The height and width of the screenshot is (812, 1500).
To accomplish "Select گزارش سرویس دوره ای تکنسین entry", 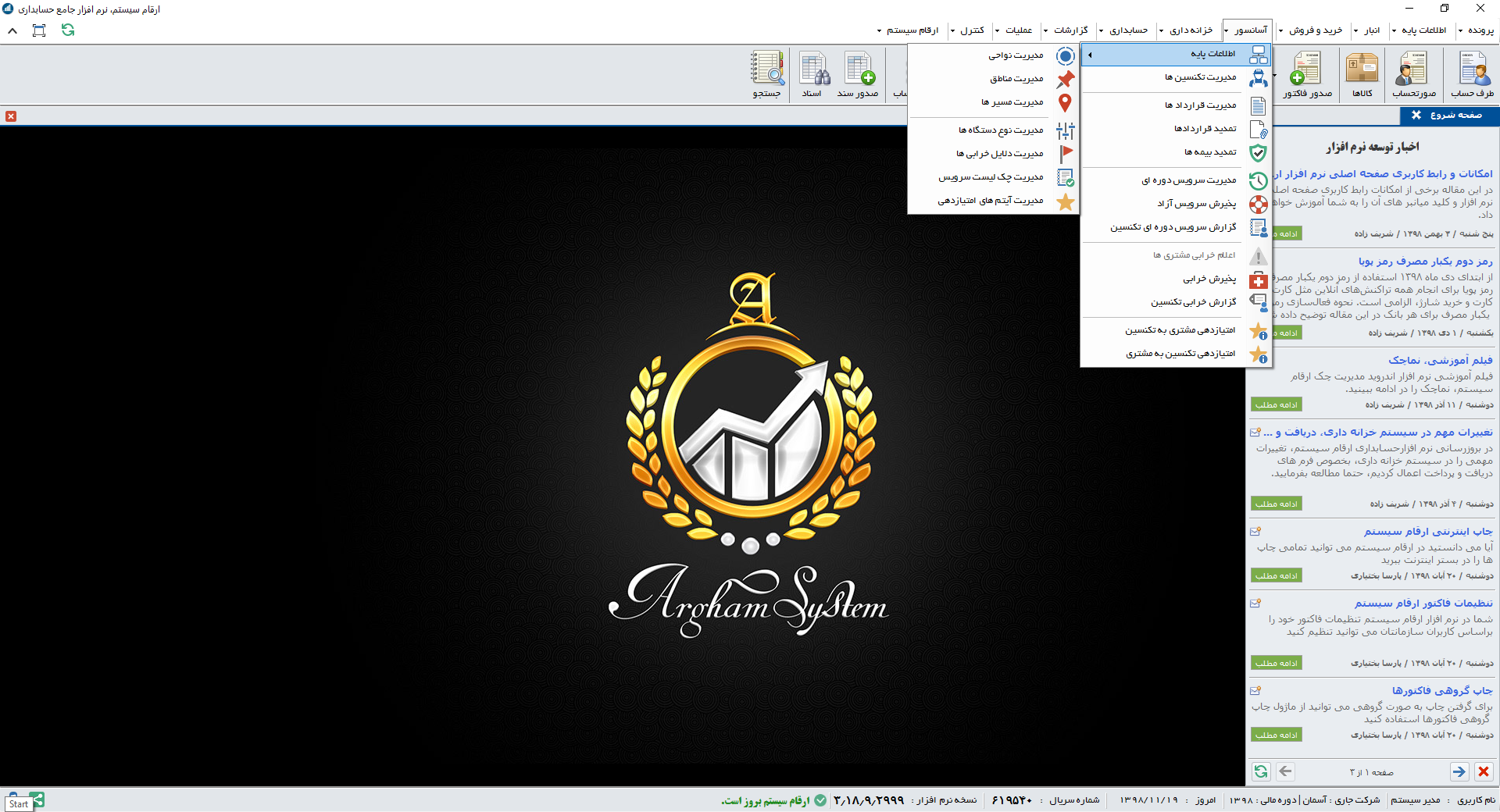I will tap(1176, 227).
